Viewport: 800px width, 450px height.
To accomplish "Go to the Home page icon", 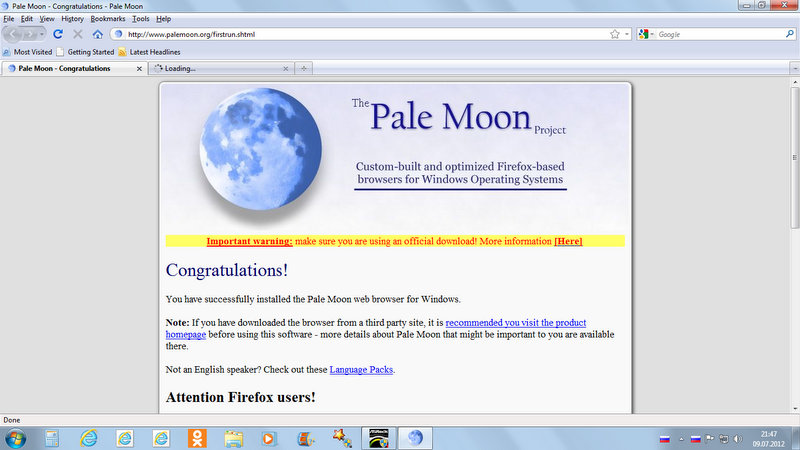I will tap(97, 34).
